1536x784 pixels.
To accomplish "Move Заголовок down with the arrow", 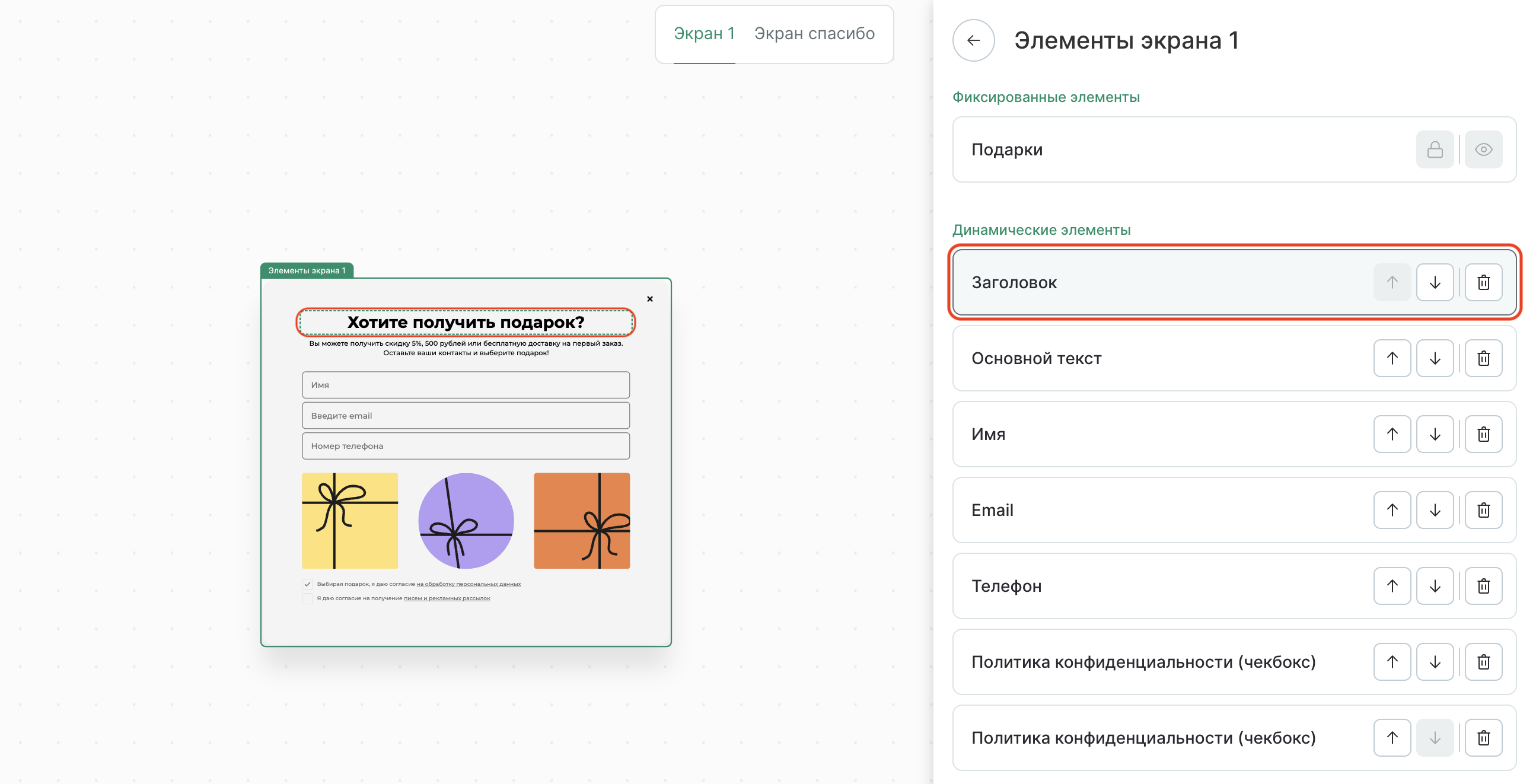I will pos(1435,282).
